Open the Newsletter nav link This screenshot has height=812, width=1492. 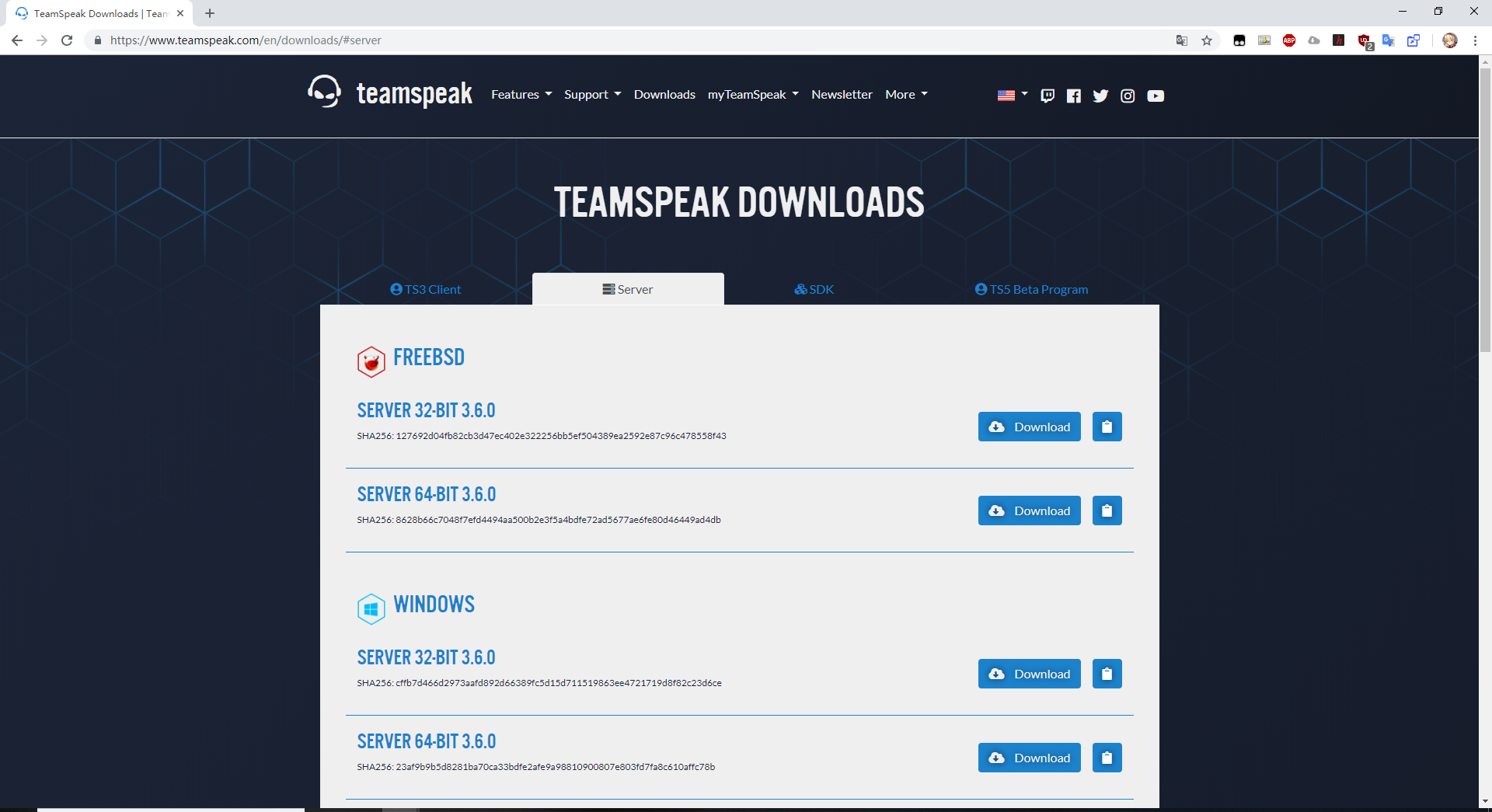coord(842,94)
